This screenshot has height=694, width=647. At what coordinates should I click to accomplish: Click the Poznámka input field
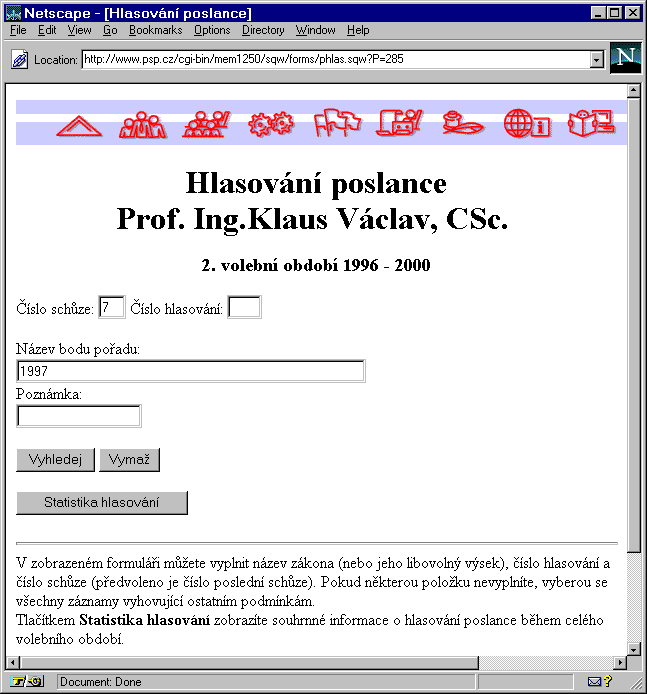tap(79, 416)
